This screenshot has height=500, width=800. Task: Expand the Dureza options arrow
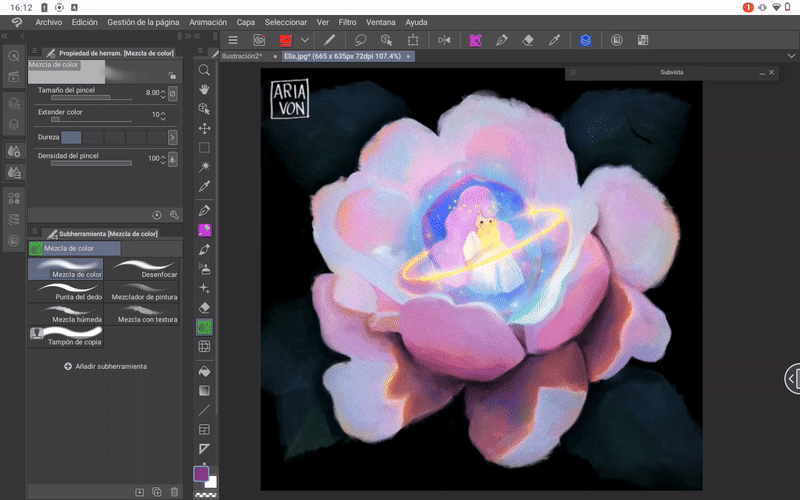[173, 137]
